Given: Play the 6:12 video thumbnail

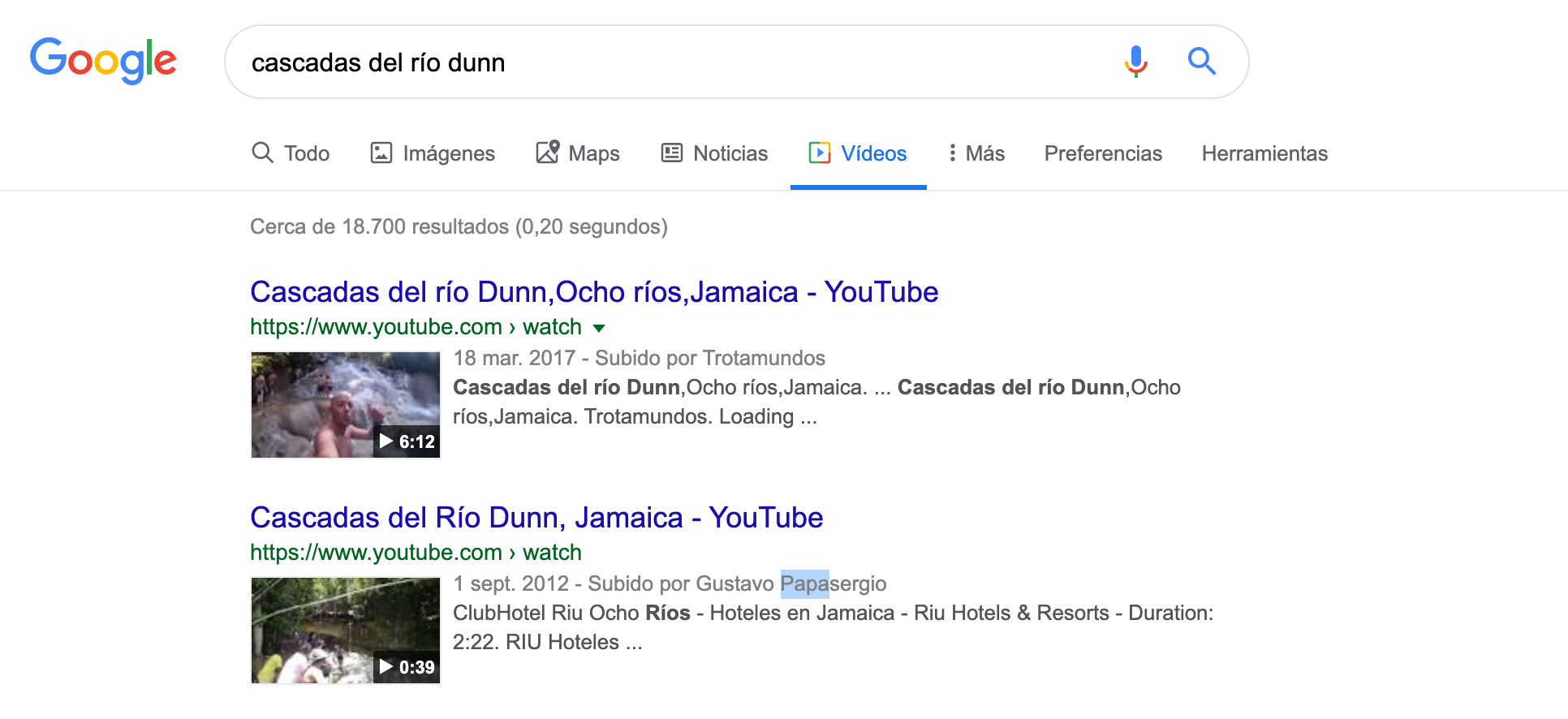Looking at the screenshot, I should (x=346, y=405).
